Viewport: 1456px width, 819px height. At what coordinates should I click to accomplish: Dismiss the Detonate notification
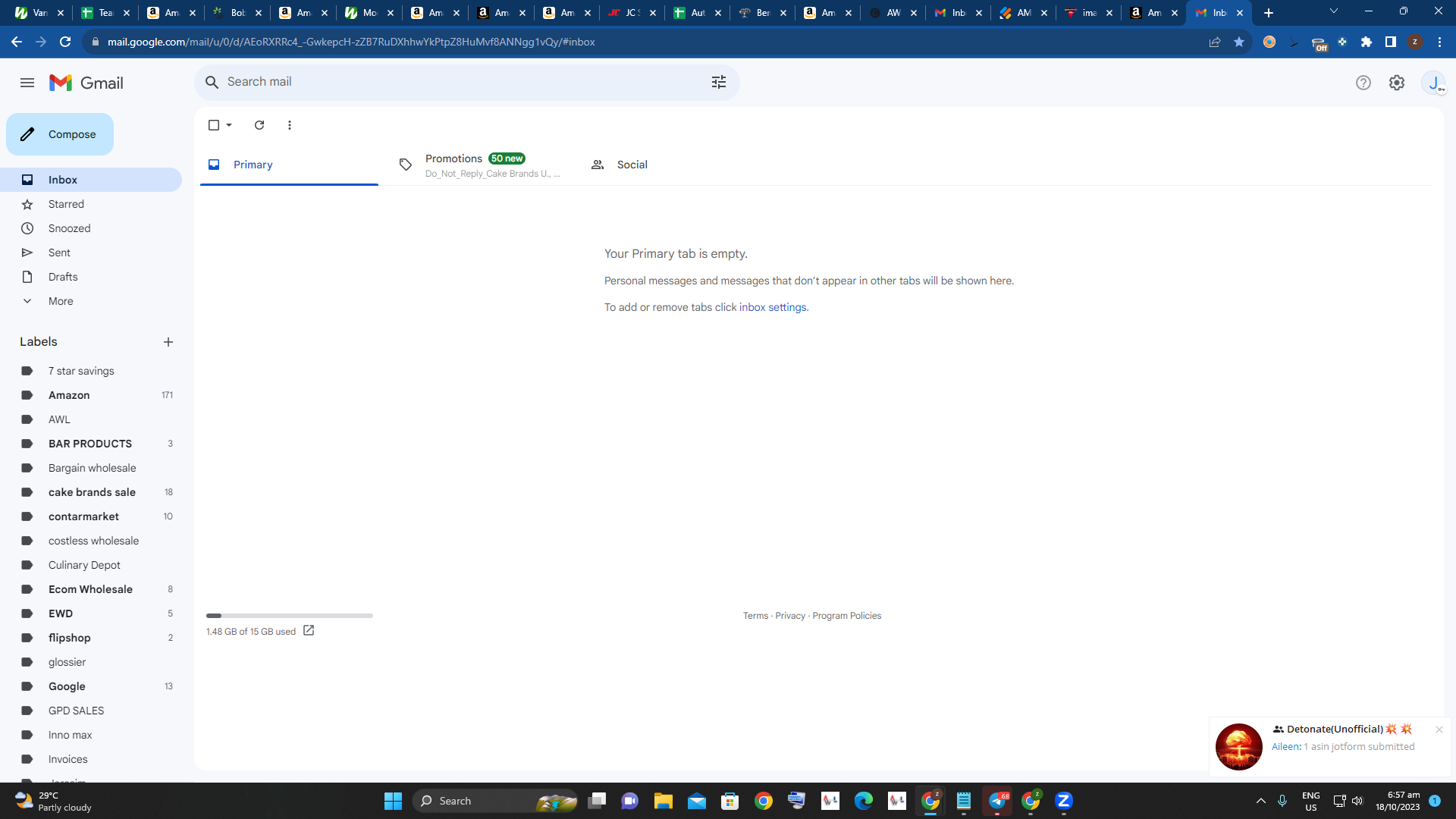[x=1439, y=730]
